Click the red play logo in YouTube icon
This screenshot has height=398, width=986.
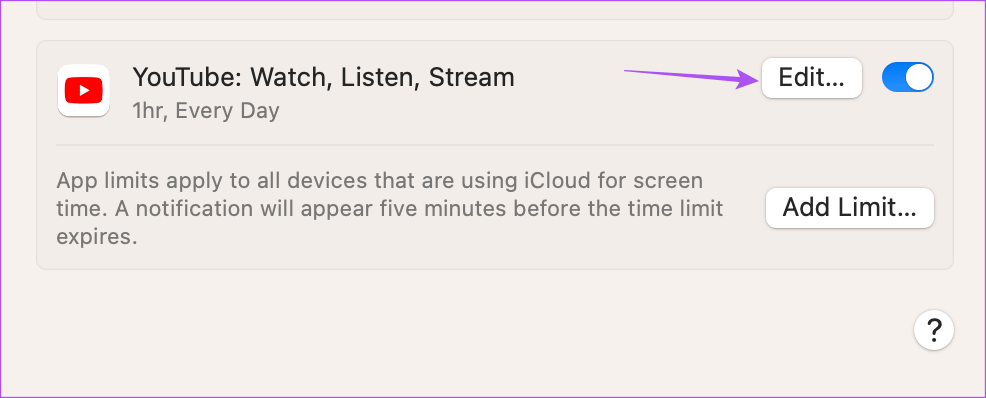click(84, 91)
